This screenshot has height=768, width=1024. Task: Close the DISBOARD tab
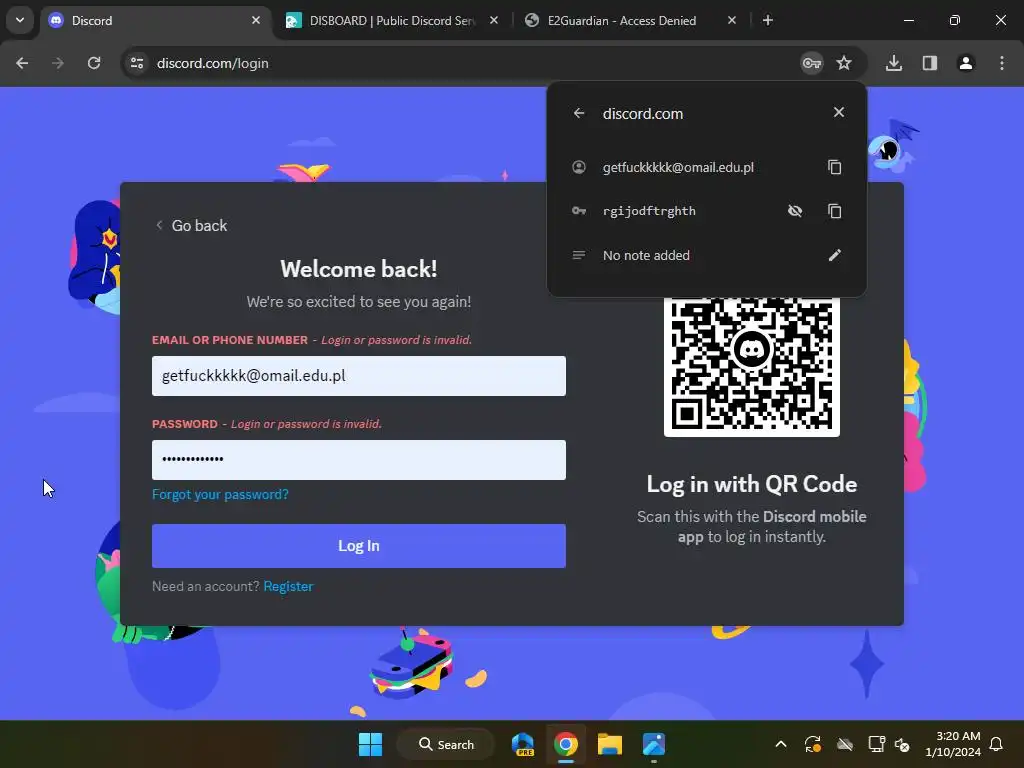click(494, 20)
